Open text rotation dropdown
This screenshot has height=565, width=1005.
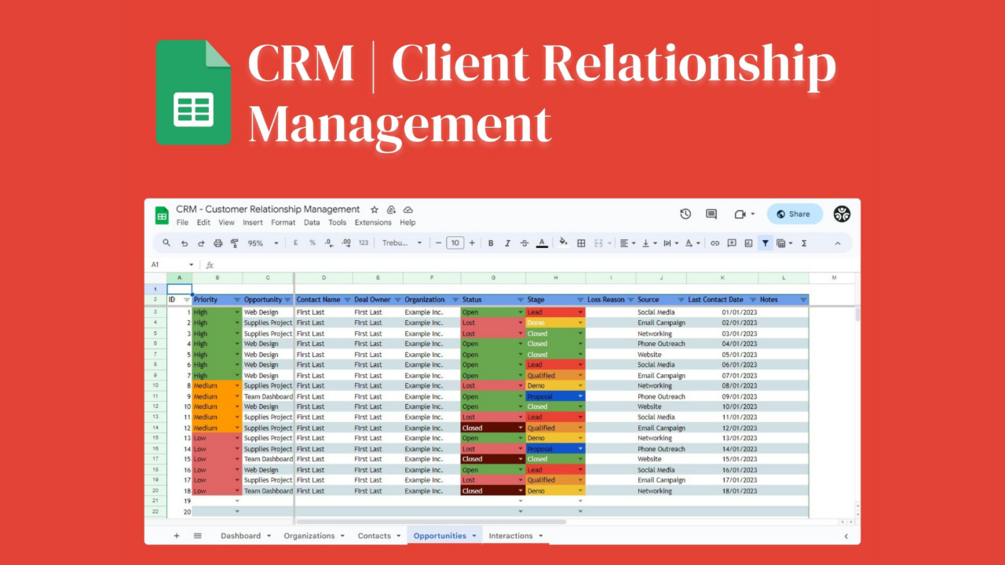point(693,243)
